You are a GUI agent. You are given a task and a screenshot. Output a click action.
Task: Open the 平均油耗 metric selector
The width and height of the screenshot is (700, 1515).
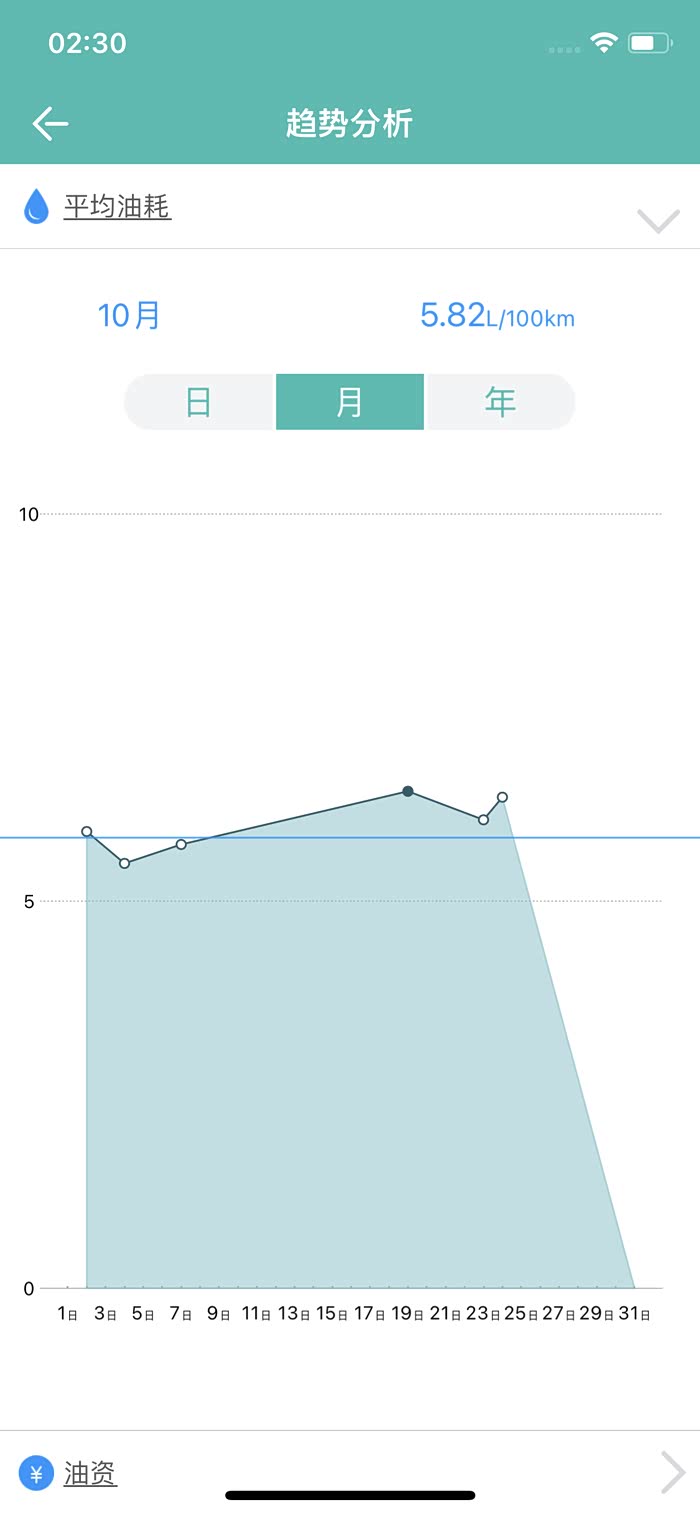click(117, 207)
